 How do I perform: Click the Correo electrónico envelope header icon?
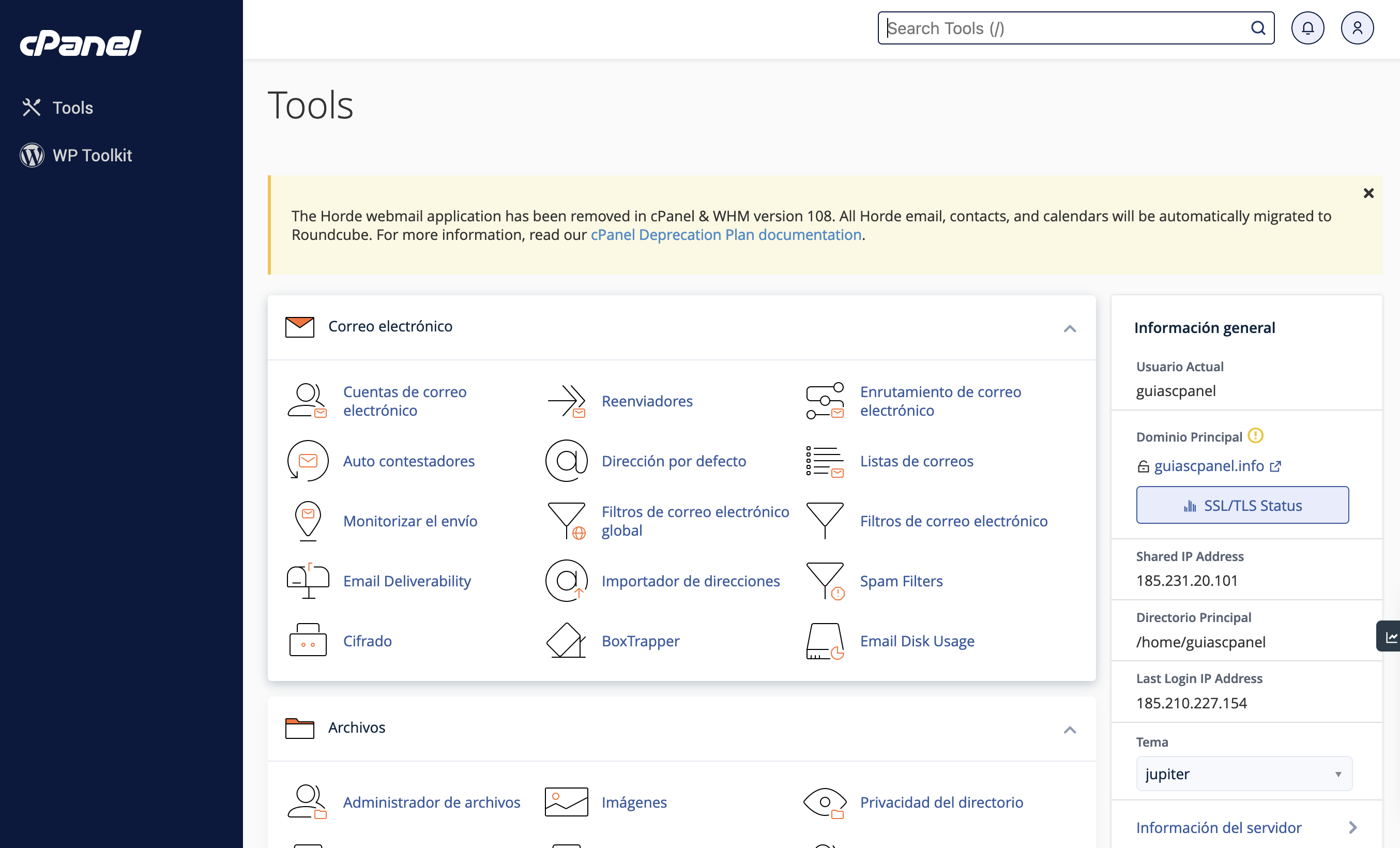coord(299,327)
